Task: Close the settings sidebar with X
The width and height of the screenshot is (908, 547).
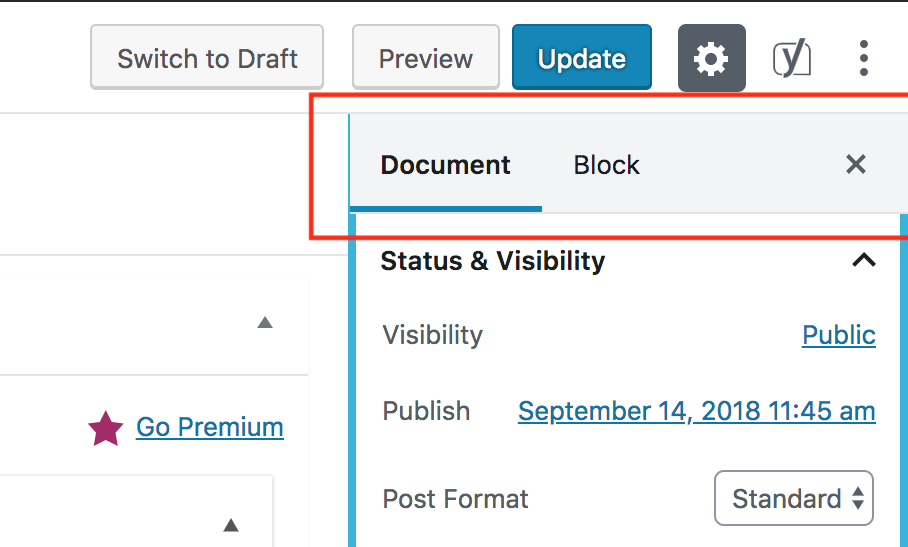Action: [855, 165]
